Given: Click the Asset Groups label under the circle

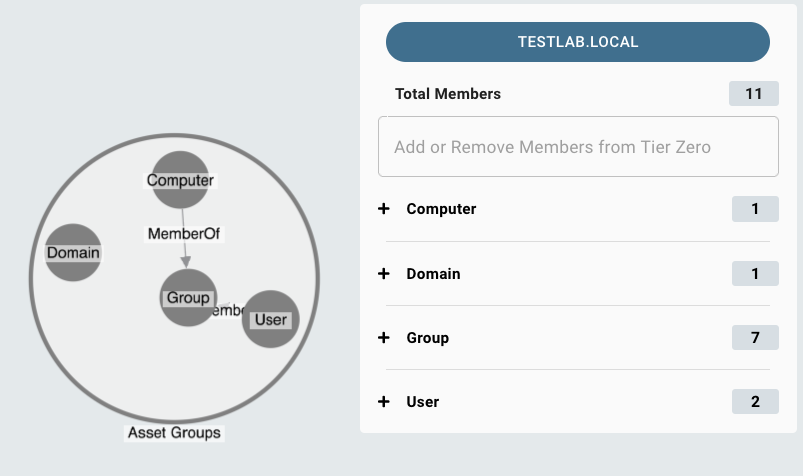Looking at the screenshot, I should coord(174,433).
